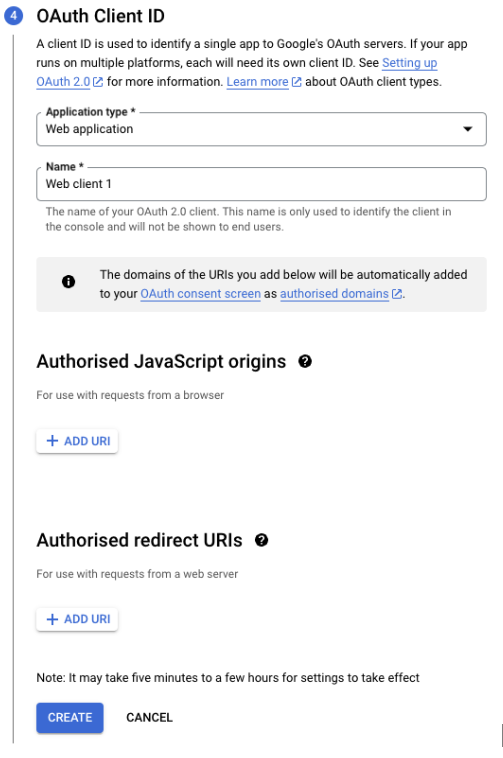Show help for Authorised JavaScript origins
Image resolution: width=503 pixels, height=758 pixels.
pyautogui.click(x=305, y=361)
